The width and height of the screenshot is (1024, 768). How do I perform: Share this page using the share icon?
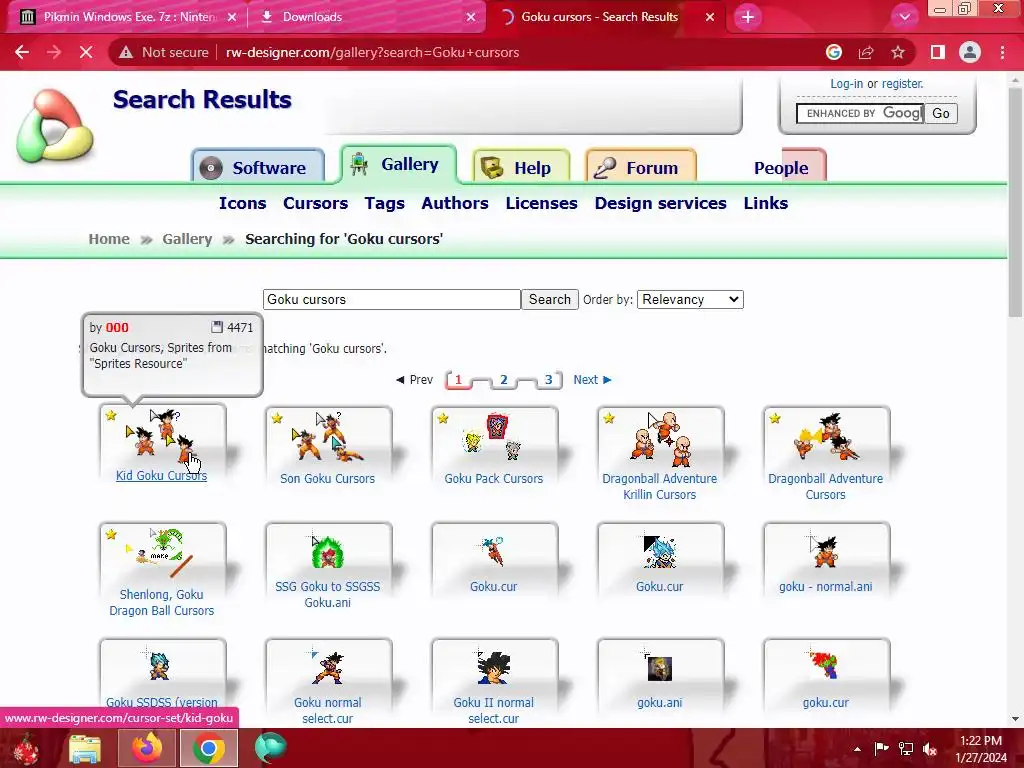tap(866, 52)
